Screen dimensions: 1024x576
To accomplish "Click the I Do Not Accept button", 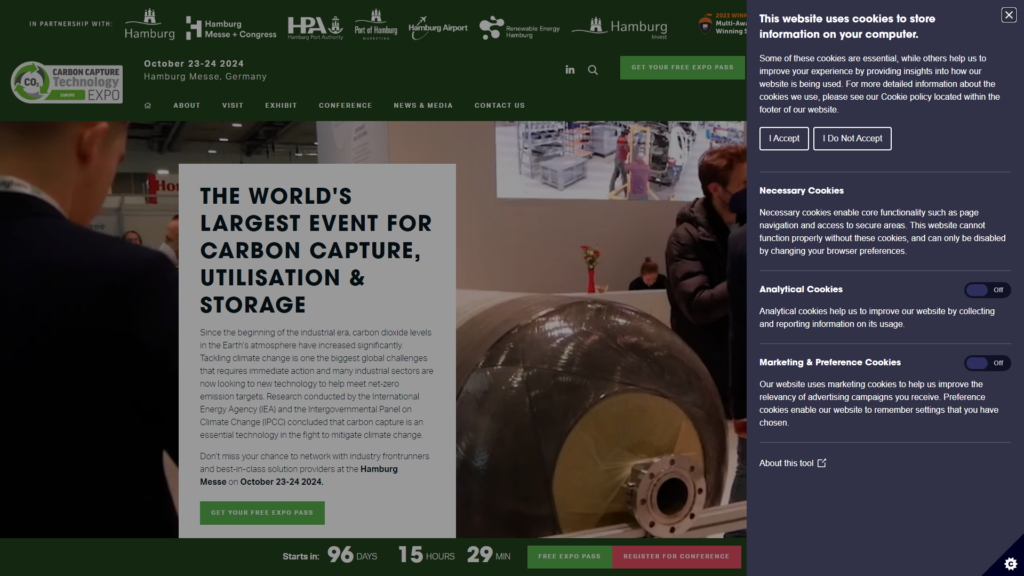I will [x=852, y=138].
